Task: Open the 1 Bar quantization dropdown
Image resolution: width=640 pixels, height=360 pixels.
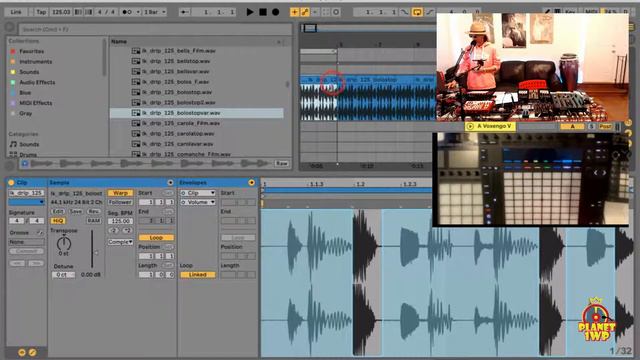Action: tap(154, 12)
